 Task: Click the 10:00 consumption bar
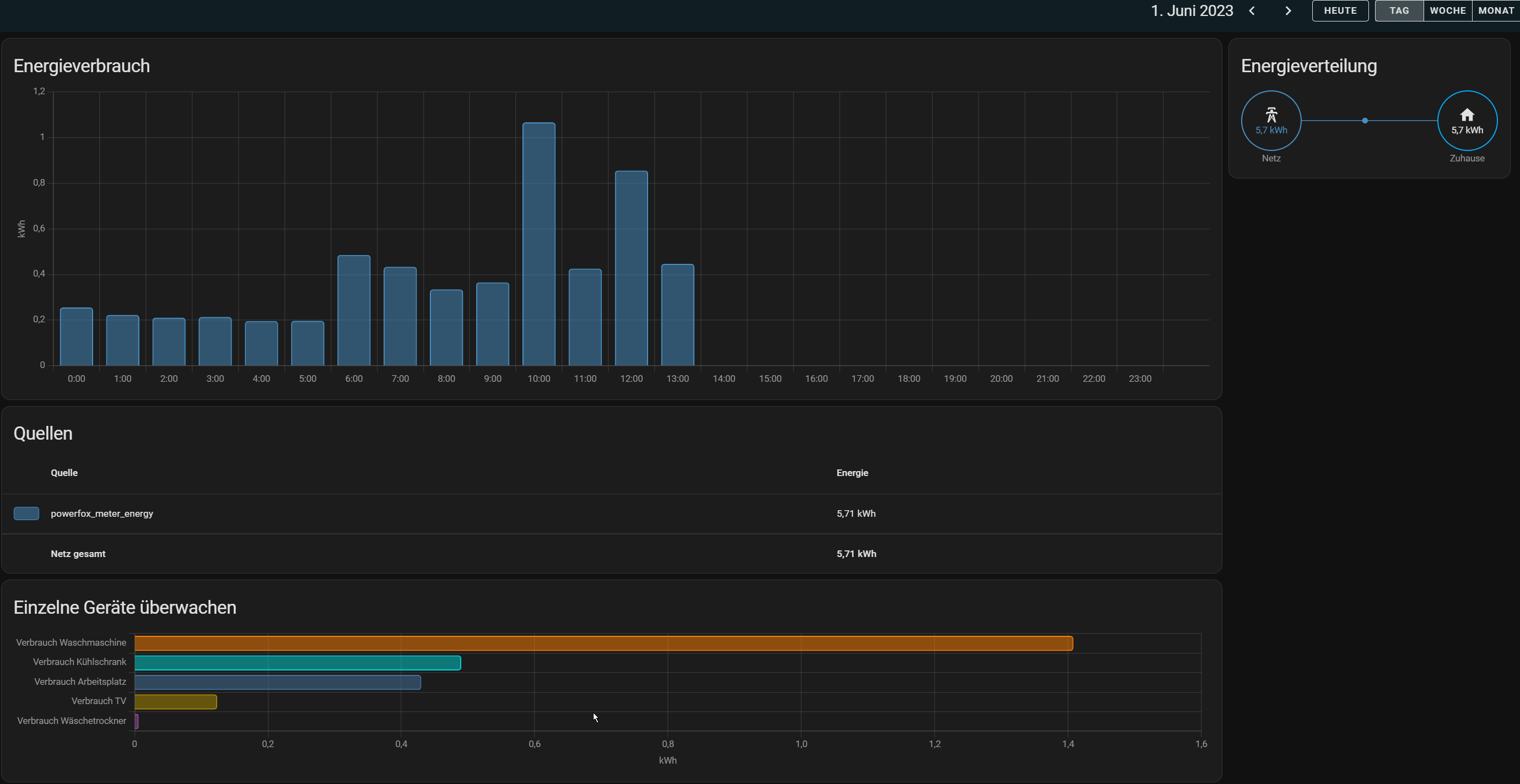click(539, 244)
